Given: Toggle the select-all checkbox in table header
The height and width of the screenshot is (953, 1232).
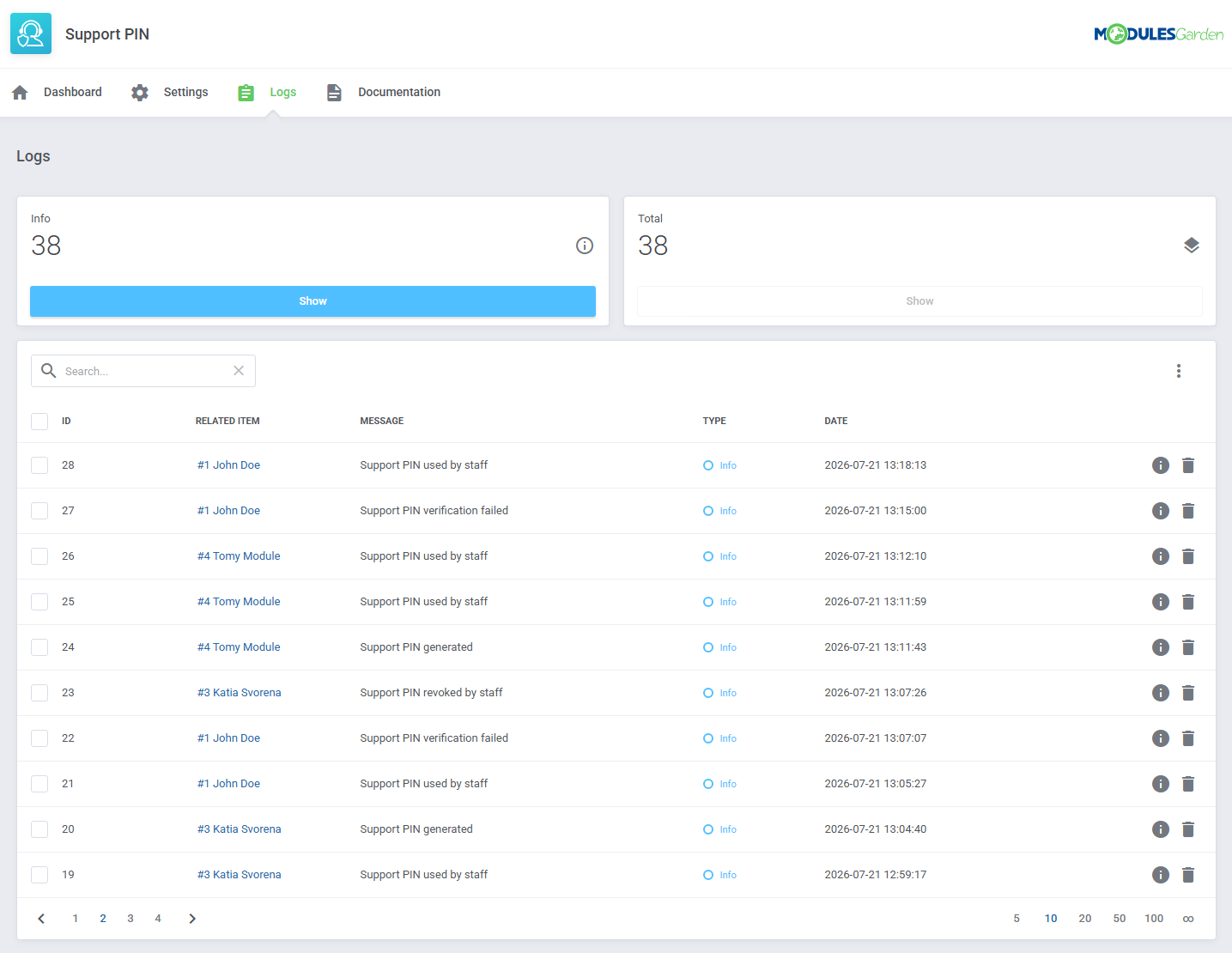Looking at the screenshot, I should point(39,422).
